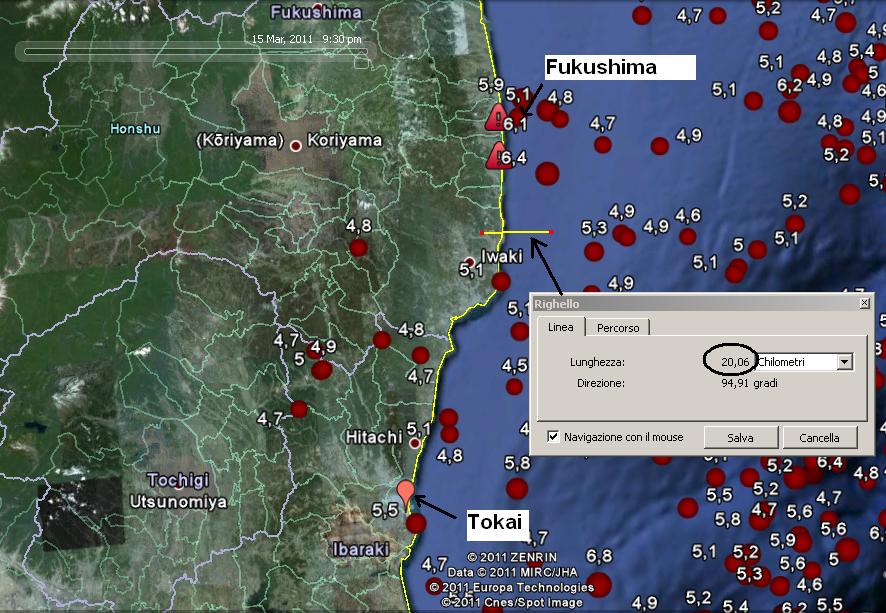Switch to the Linea tab
This screenshot has height=613, width=886.
tap(560, 327)
